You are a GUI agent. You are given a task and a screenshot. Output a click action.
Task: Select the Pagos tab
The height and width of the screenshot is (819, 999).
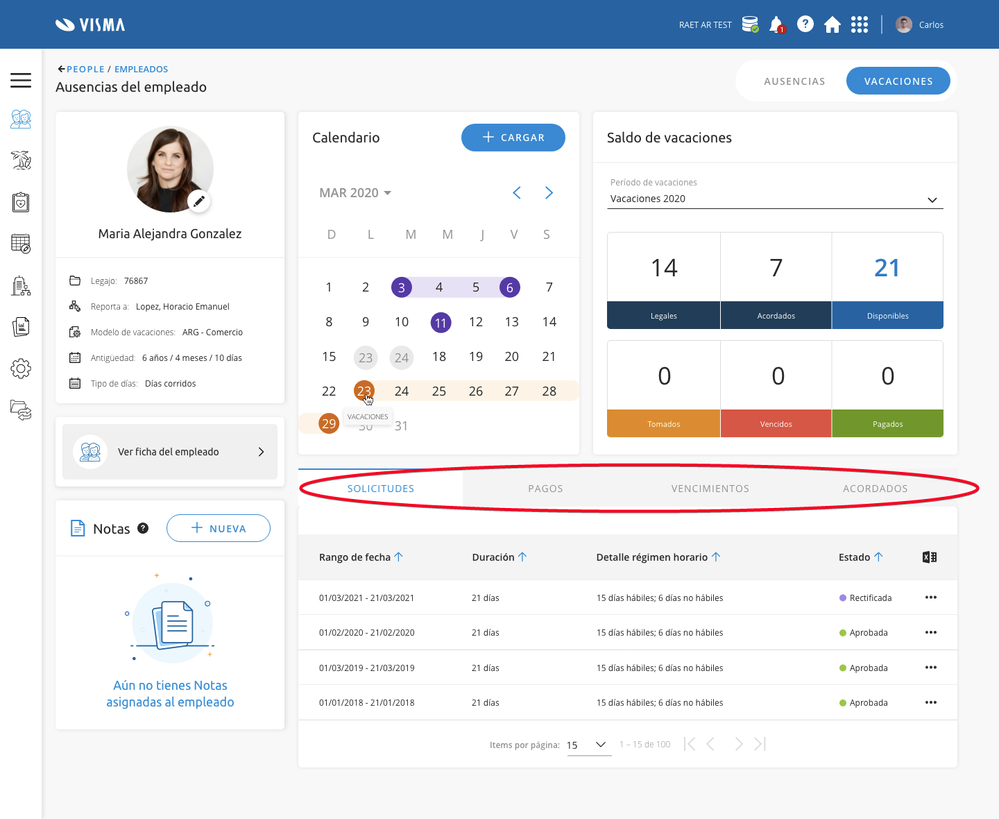(545, 488)
